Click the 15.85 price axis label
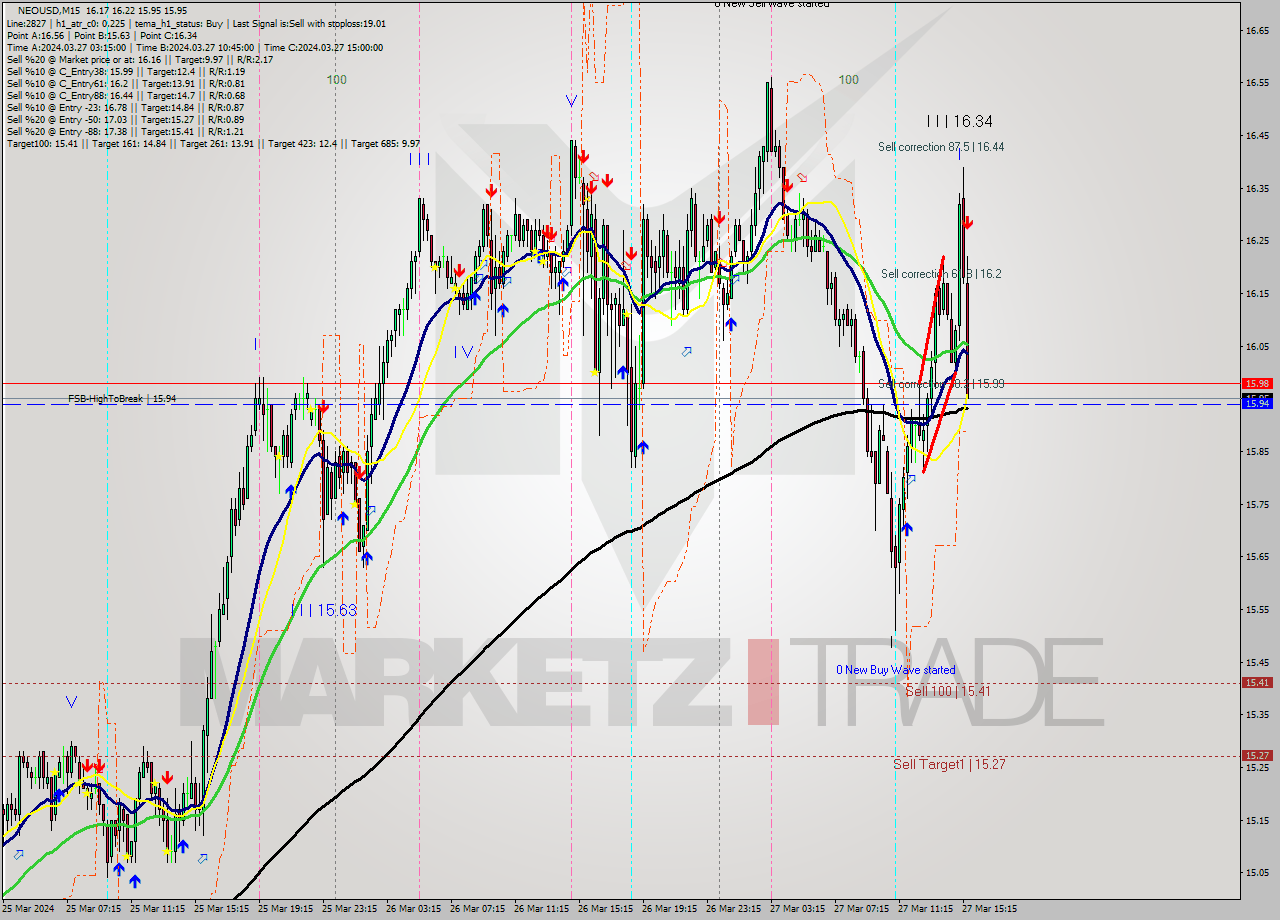This screenshot has height=920, width=1280. pos(1257,452)
